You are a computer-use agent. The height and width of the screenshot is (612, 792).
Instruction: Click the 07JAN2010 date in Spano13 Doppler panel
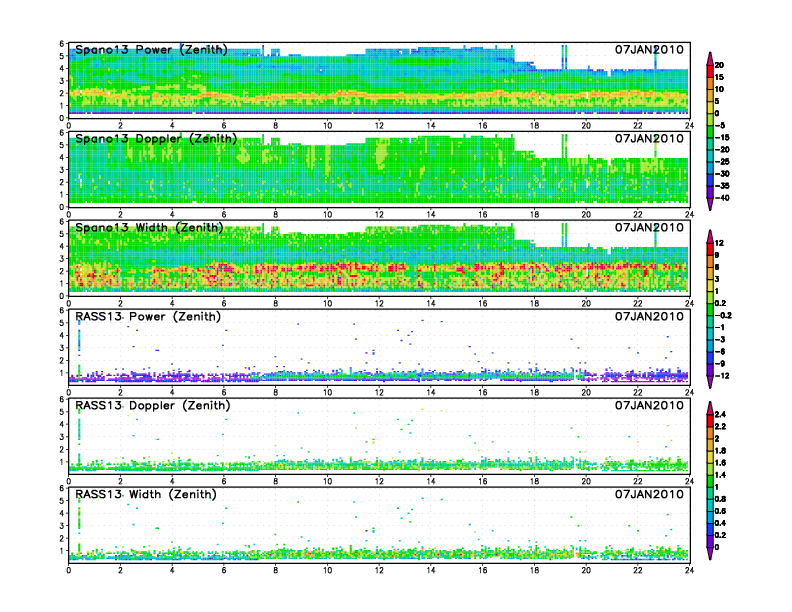[649, 138]
